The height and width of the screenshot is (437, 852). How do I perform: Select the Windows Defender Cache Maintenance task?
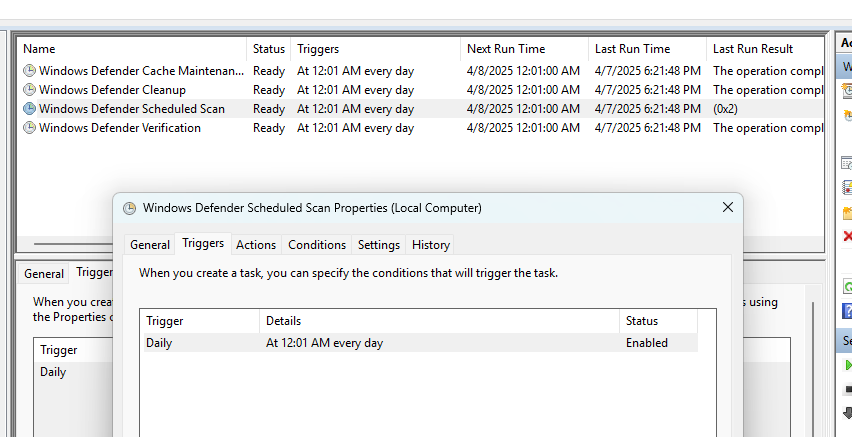click(141, 71)
